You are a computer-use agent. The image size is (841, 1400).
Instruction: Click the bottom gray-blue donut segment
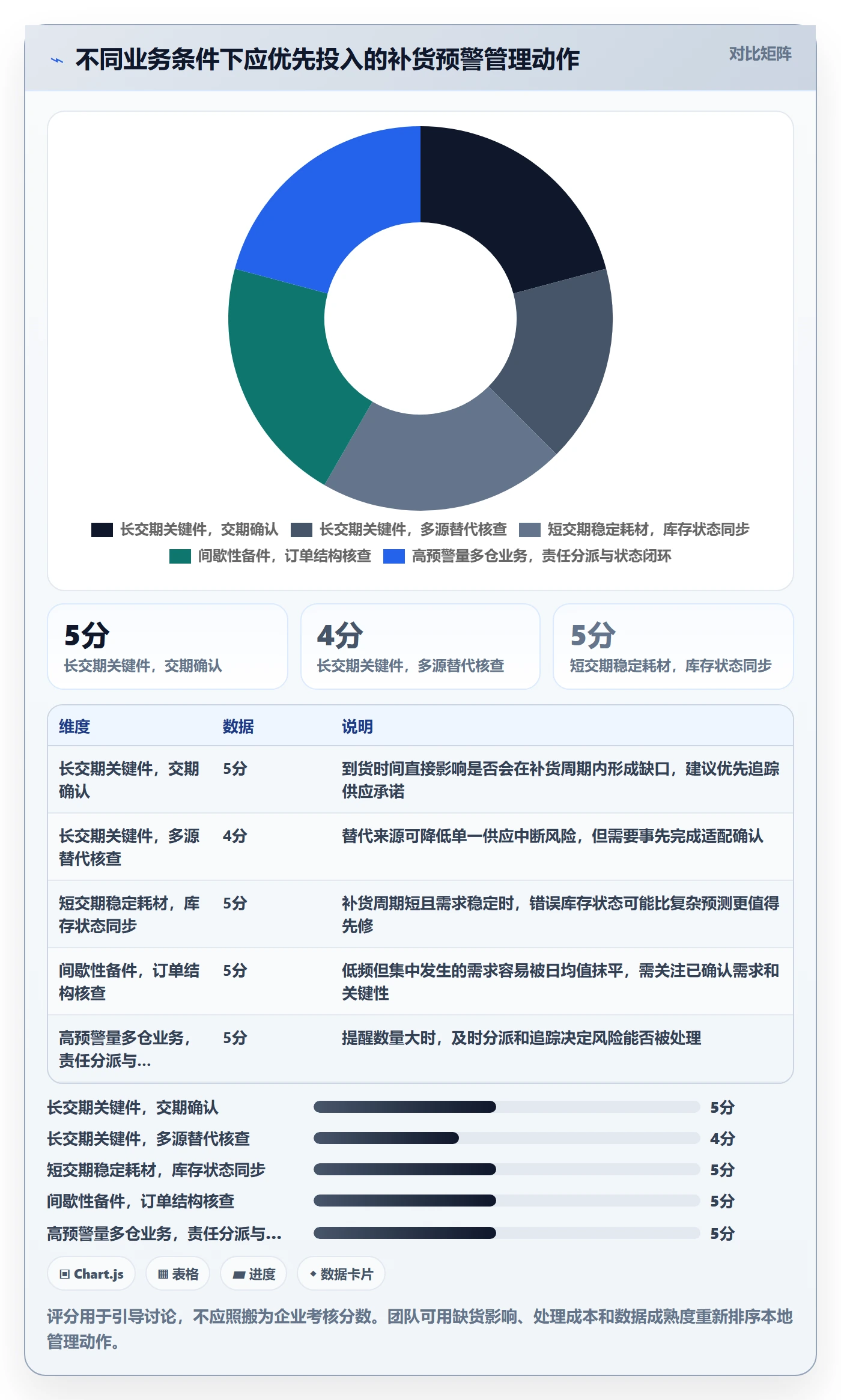point(436,461)
